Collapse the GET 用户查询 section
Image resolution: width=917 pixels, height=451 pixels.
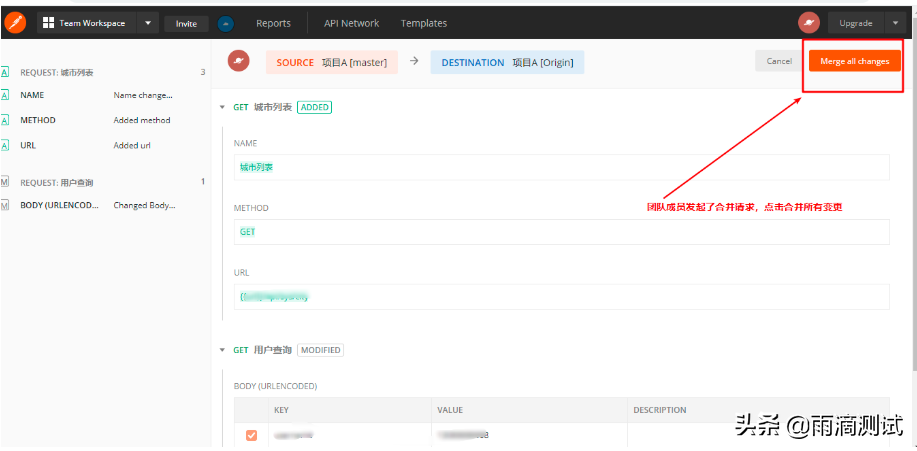pyautogui.click(x=222, y=350)
